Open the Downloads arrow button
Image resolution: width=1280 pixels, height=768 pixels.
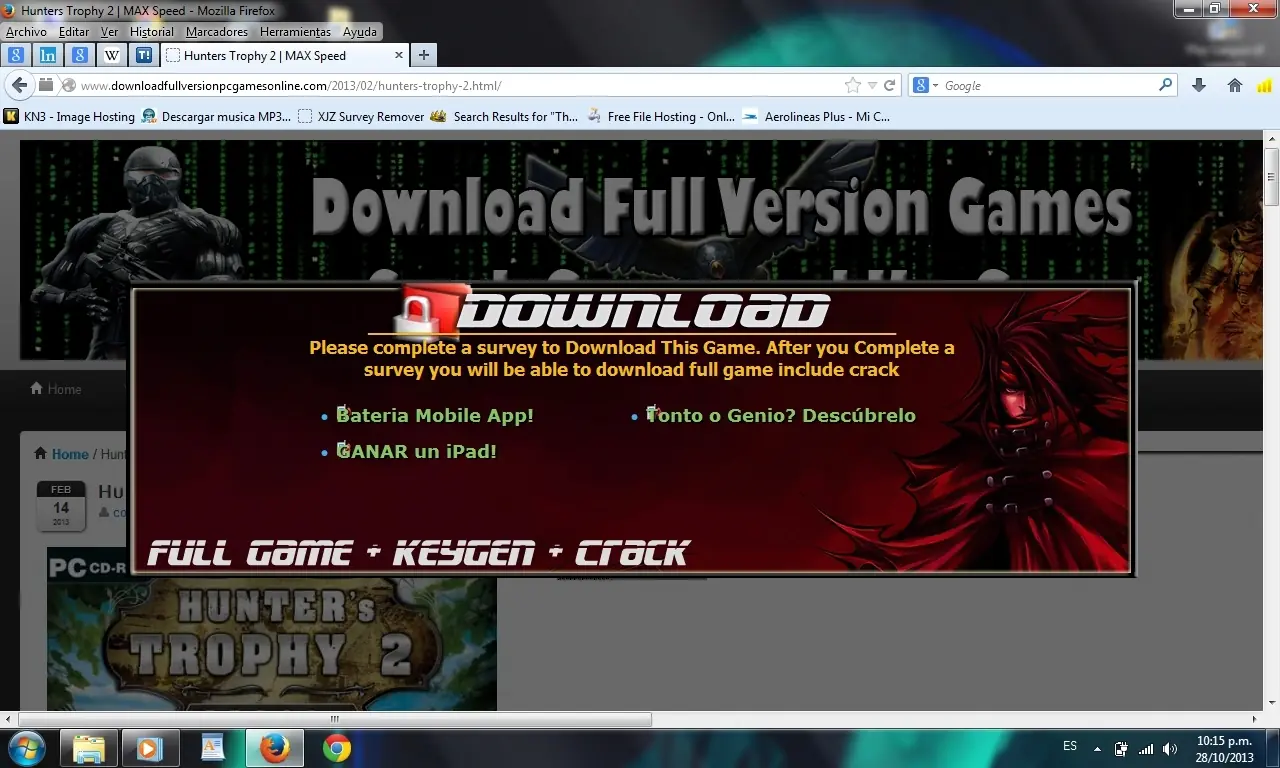1199,85
